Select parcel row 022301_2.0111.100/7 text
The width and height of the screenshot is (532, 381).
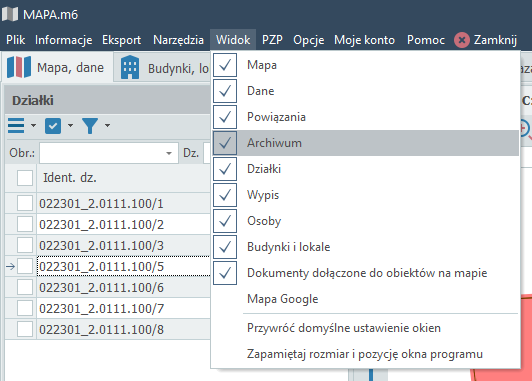pyautogui.click(x=101, y=309)
